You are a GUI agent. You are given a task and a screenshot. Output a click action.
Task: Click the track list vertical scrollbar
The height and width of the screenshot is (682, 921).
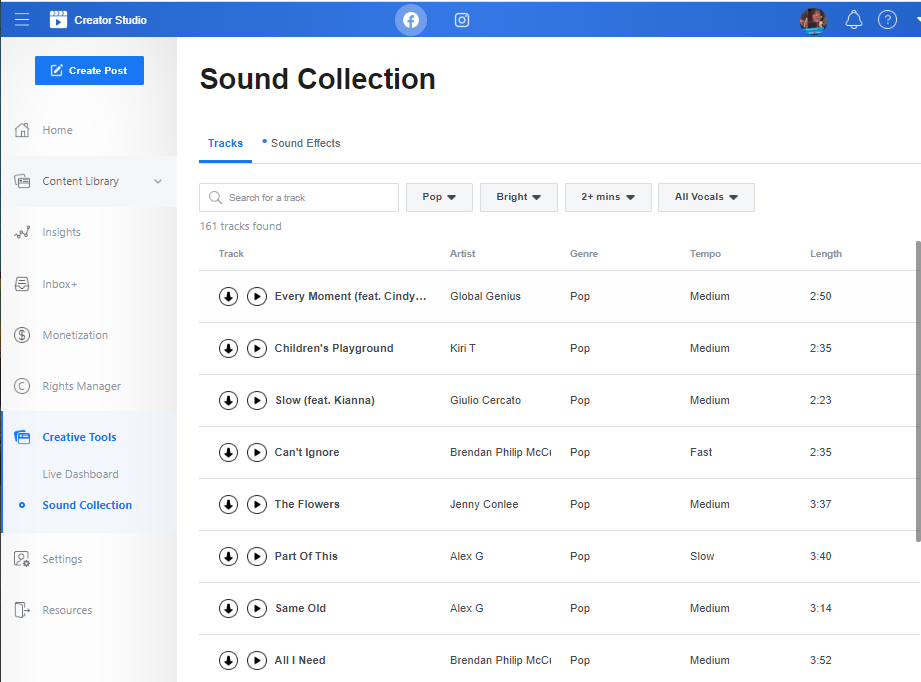[x=918, y=391]
